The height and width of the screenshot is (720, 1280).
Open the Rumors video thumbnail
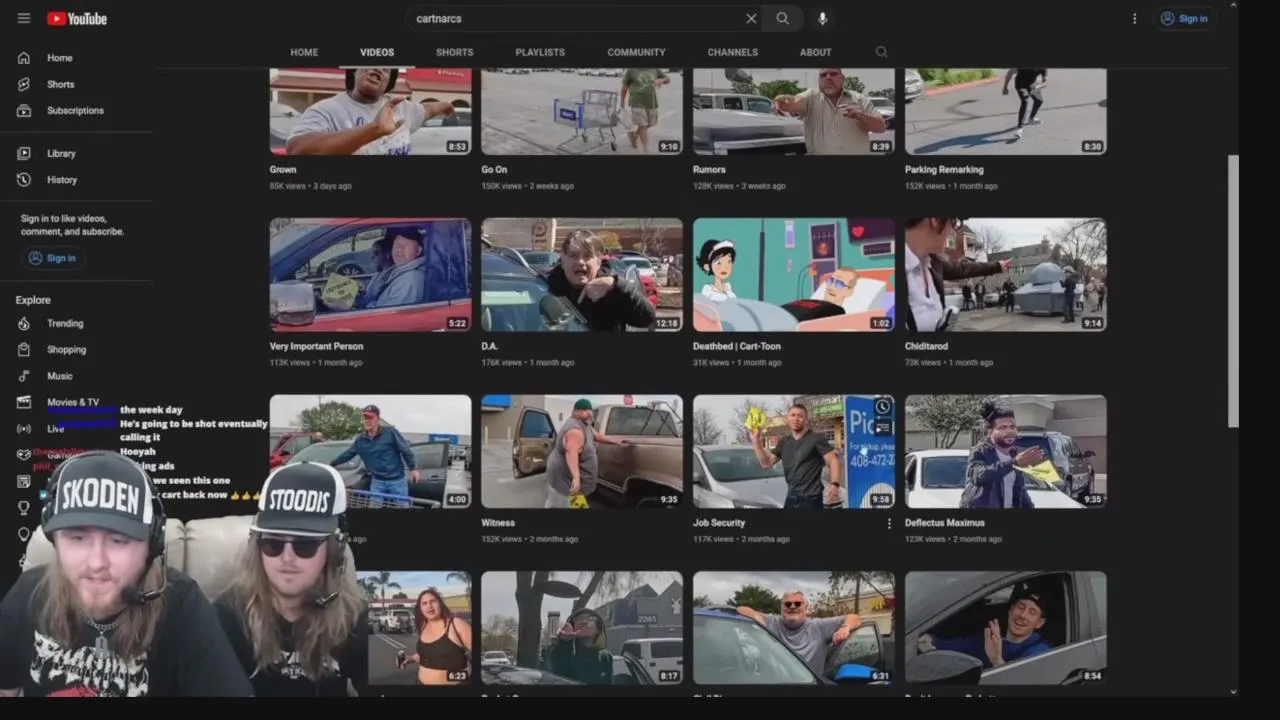[x=794, y=111]
